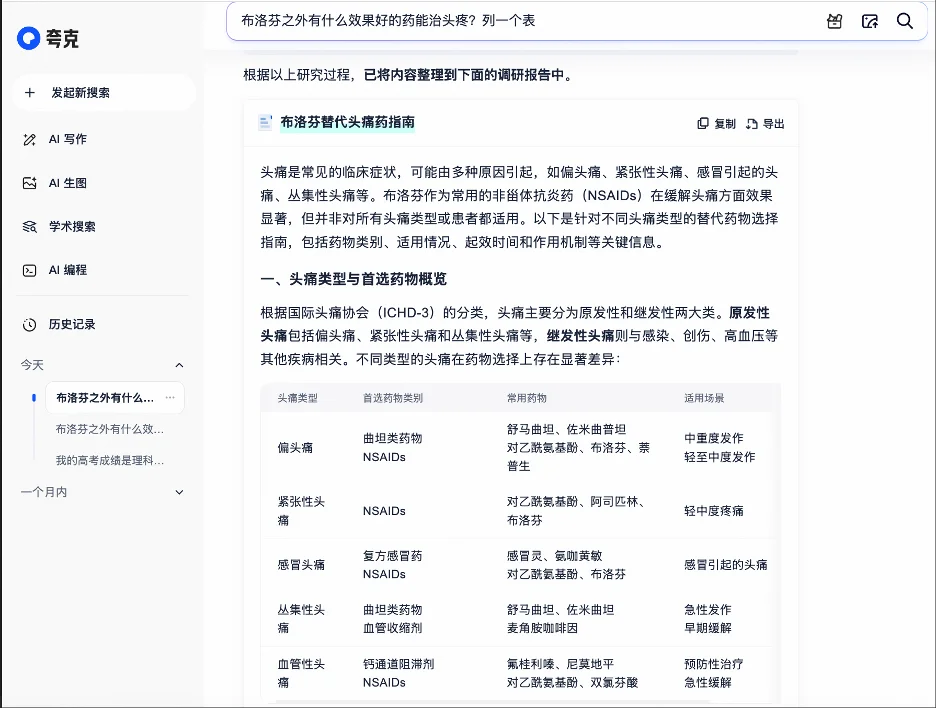936x708 pixels.
Task: Open 学术搜索 from sidebar
Action: [x=72, y=226]
